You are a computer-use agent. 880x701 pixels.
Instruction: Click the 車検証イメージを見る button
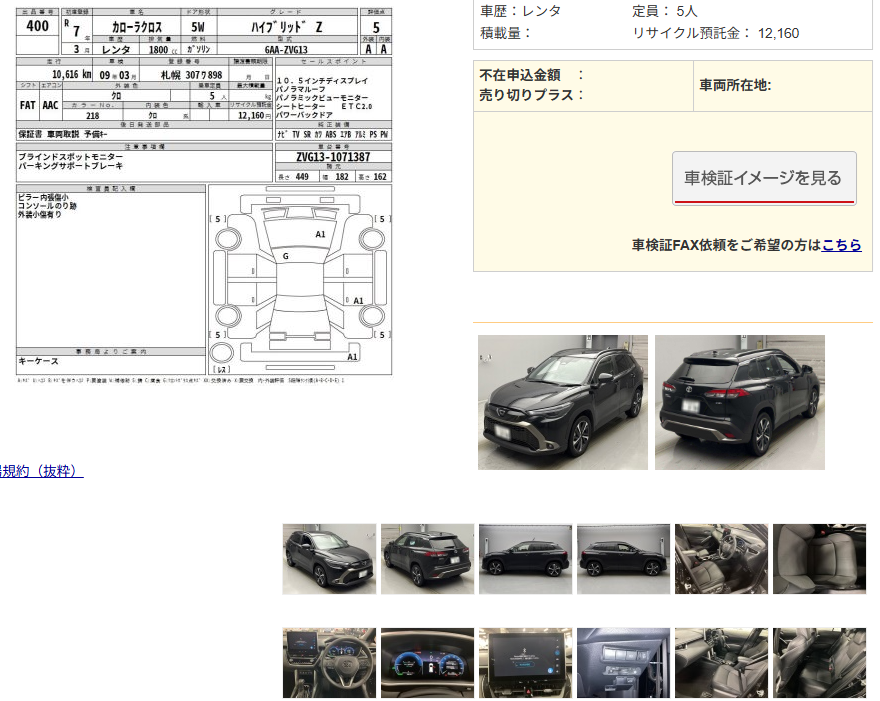(x=763, y=178)
